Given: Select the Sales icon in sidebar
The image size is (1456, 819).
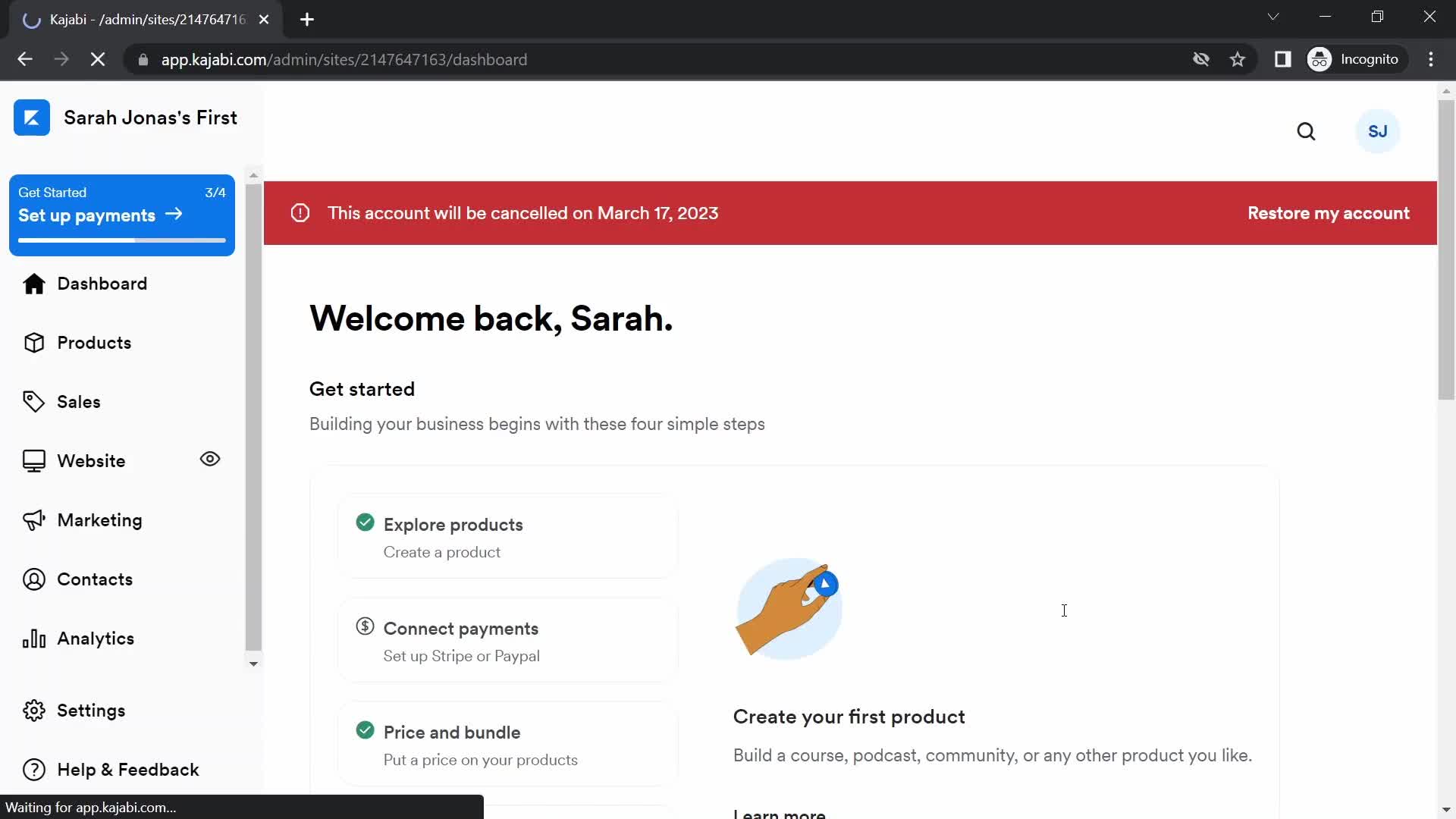Looking at the screenshot, I should (x=34, y=400).
